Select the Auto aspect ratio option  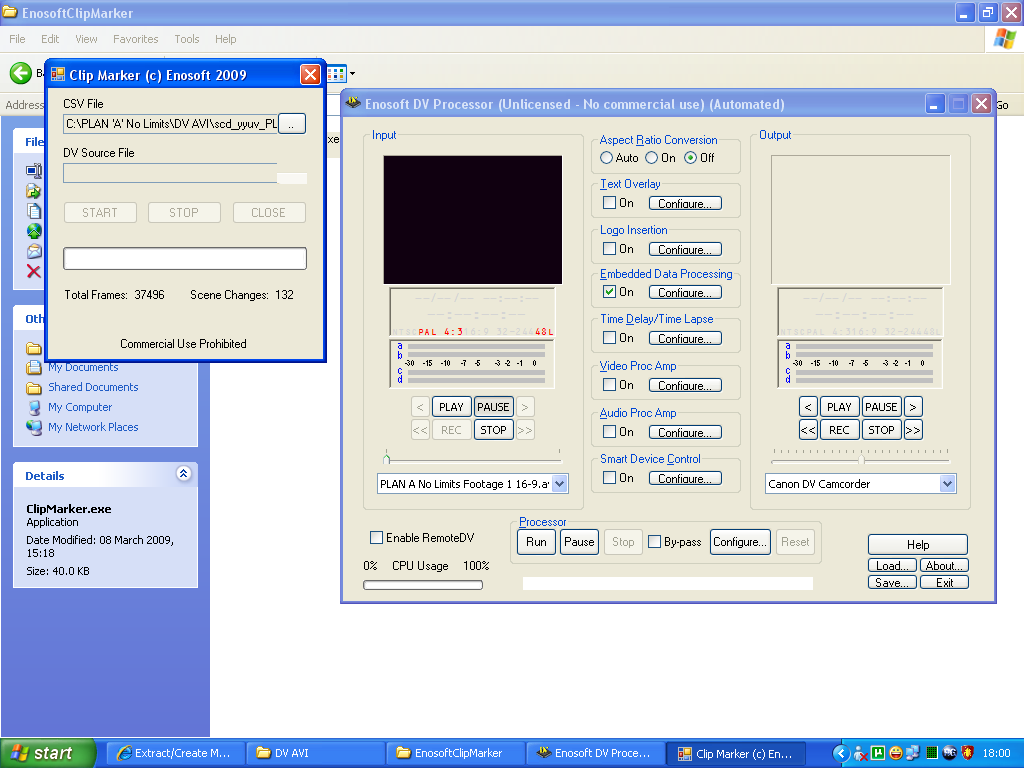pos(606,158)
